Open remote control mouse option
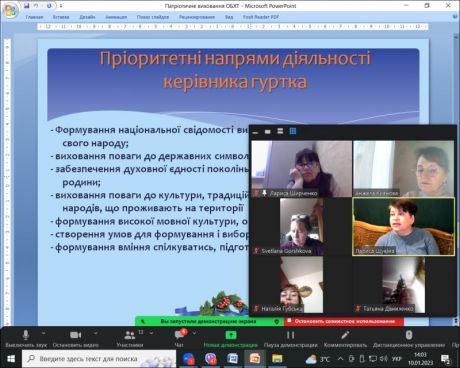Viewport: 460px width, 368px height. pyautogui.click(x=409, y=338)
